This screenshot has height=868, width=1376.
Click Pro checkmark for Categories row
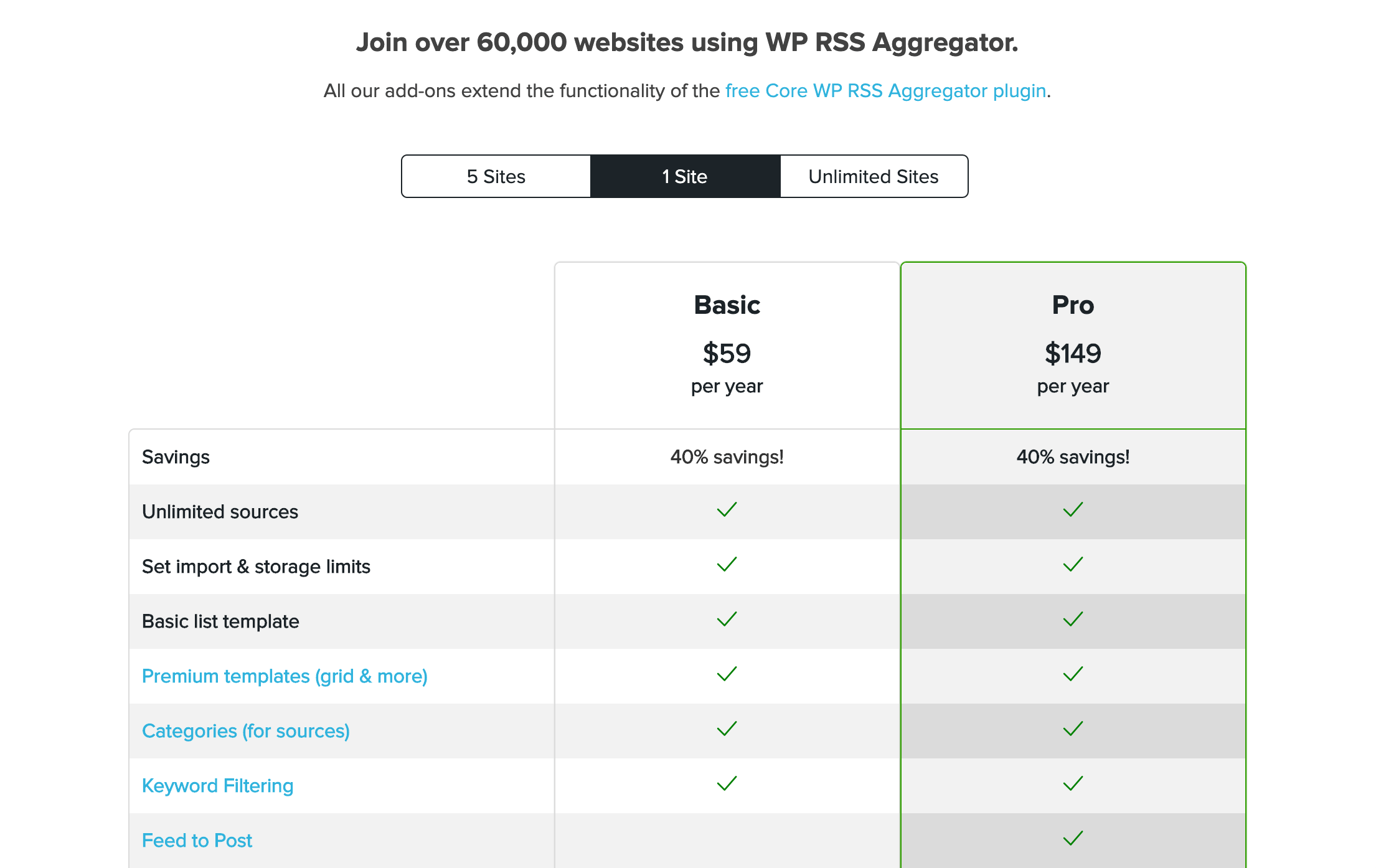coord(1073,729)
